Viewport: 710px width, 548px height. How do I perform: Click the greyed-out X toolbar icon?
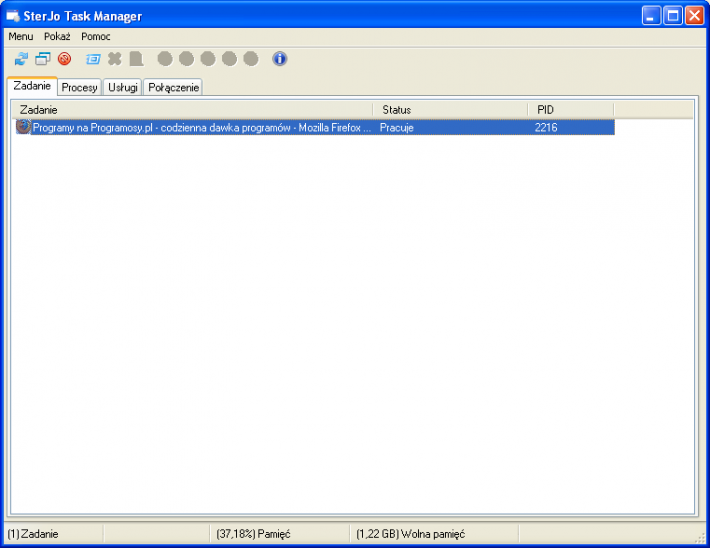(x=115, y=59)
